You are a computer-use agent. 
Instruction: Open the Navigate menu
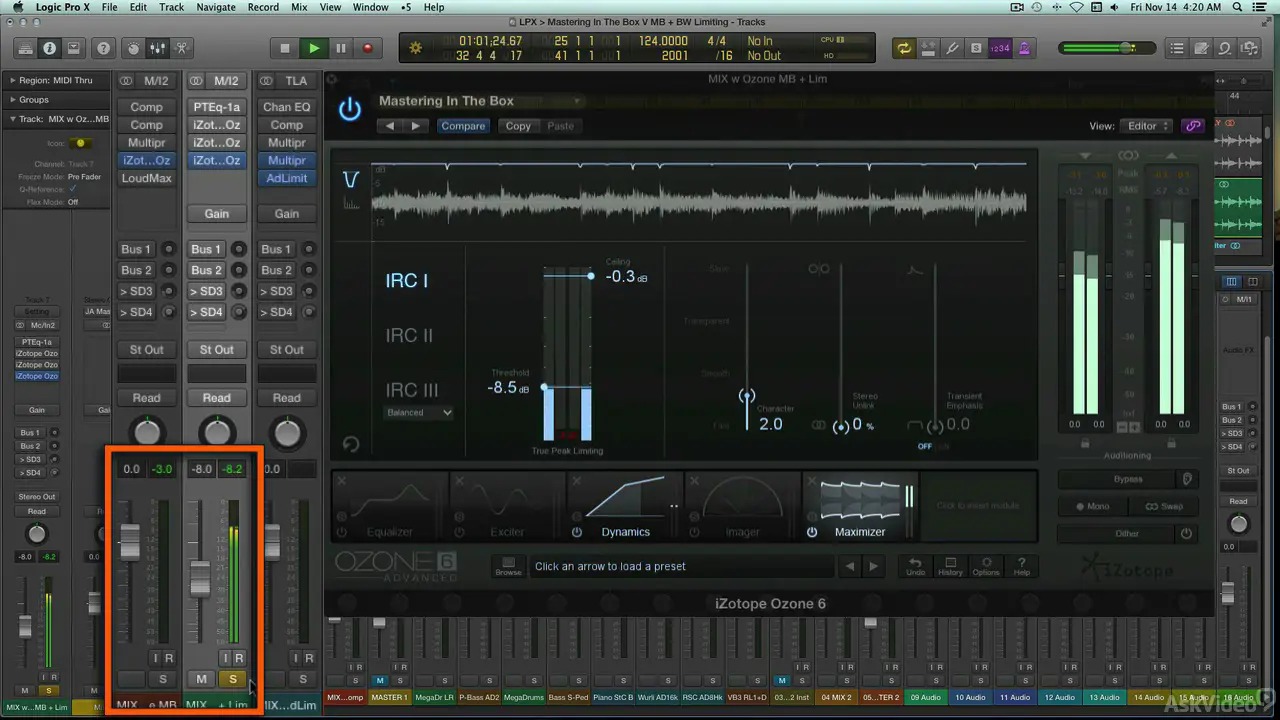click(x=216, y=7)
